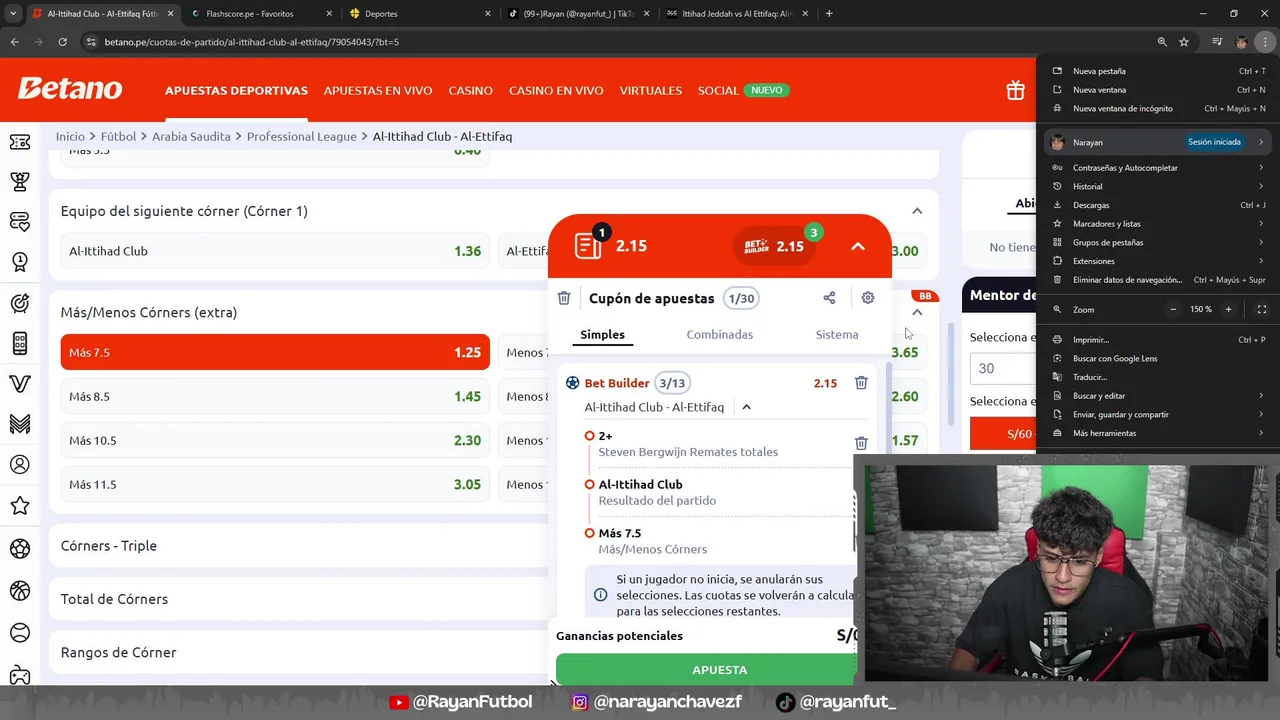This screenshot has width=1280, height=720.
Task: Click the browser zoom magnifier in address bar
Action: coord(1162,42)
